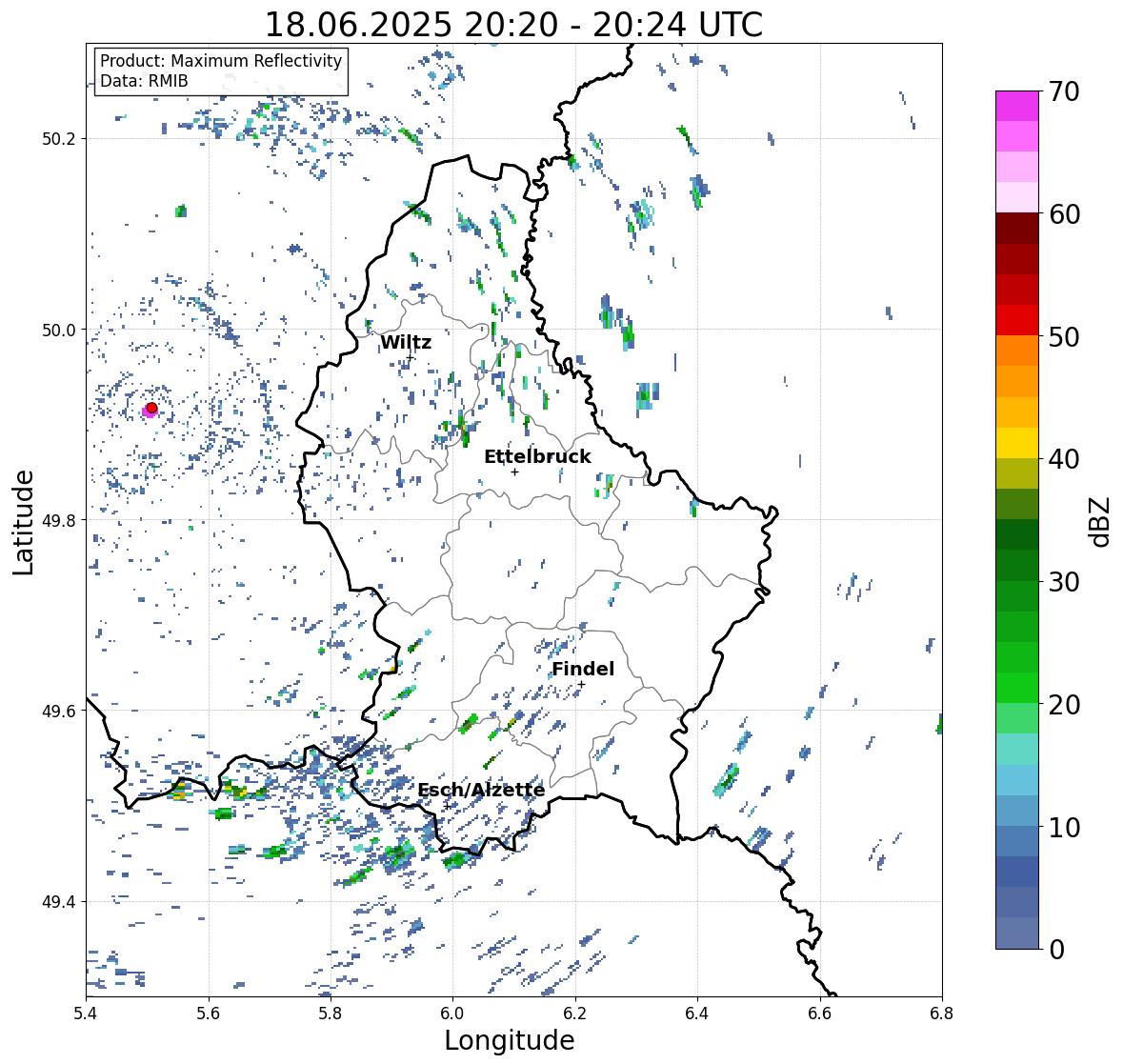Click the plot title with date and time
1123x1064 pixels.
click(513, 25)
